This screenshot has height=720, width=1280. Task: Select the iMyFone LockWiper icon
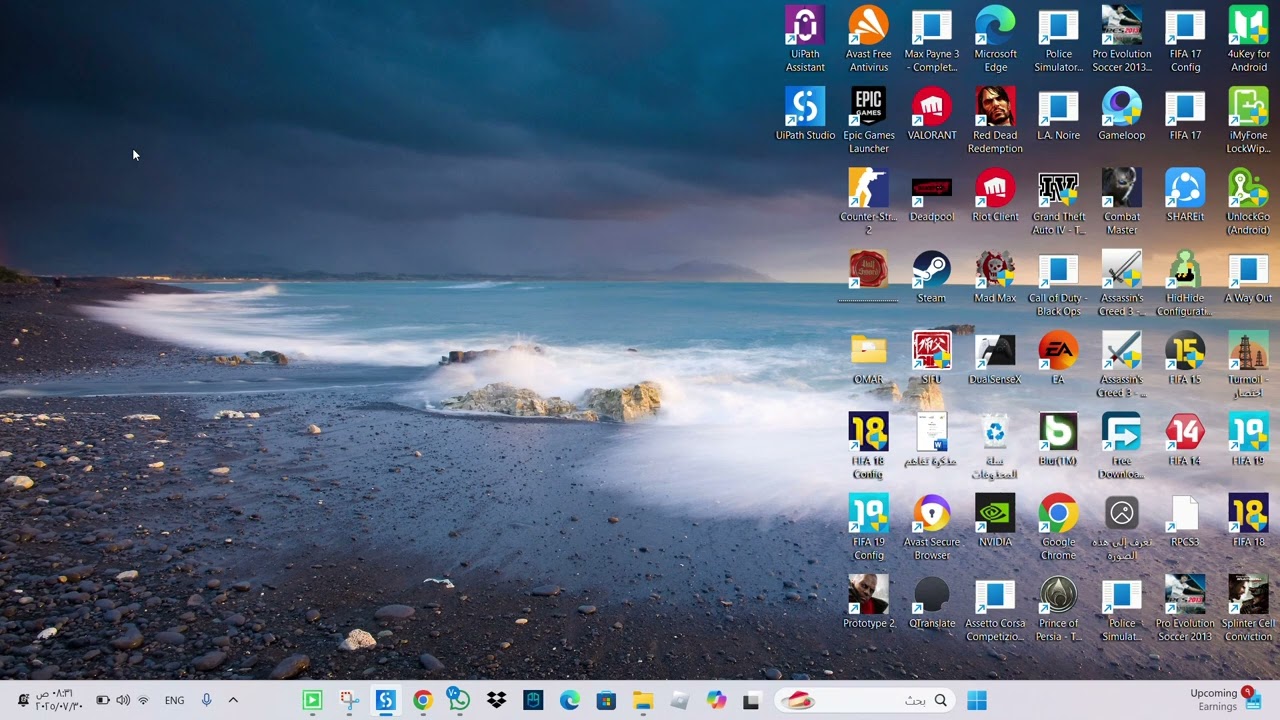[x=1248, y=121]
